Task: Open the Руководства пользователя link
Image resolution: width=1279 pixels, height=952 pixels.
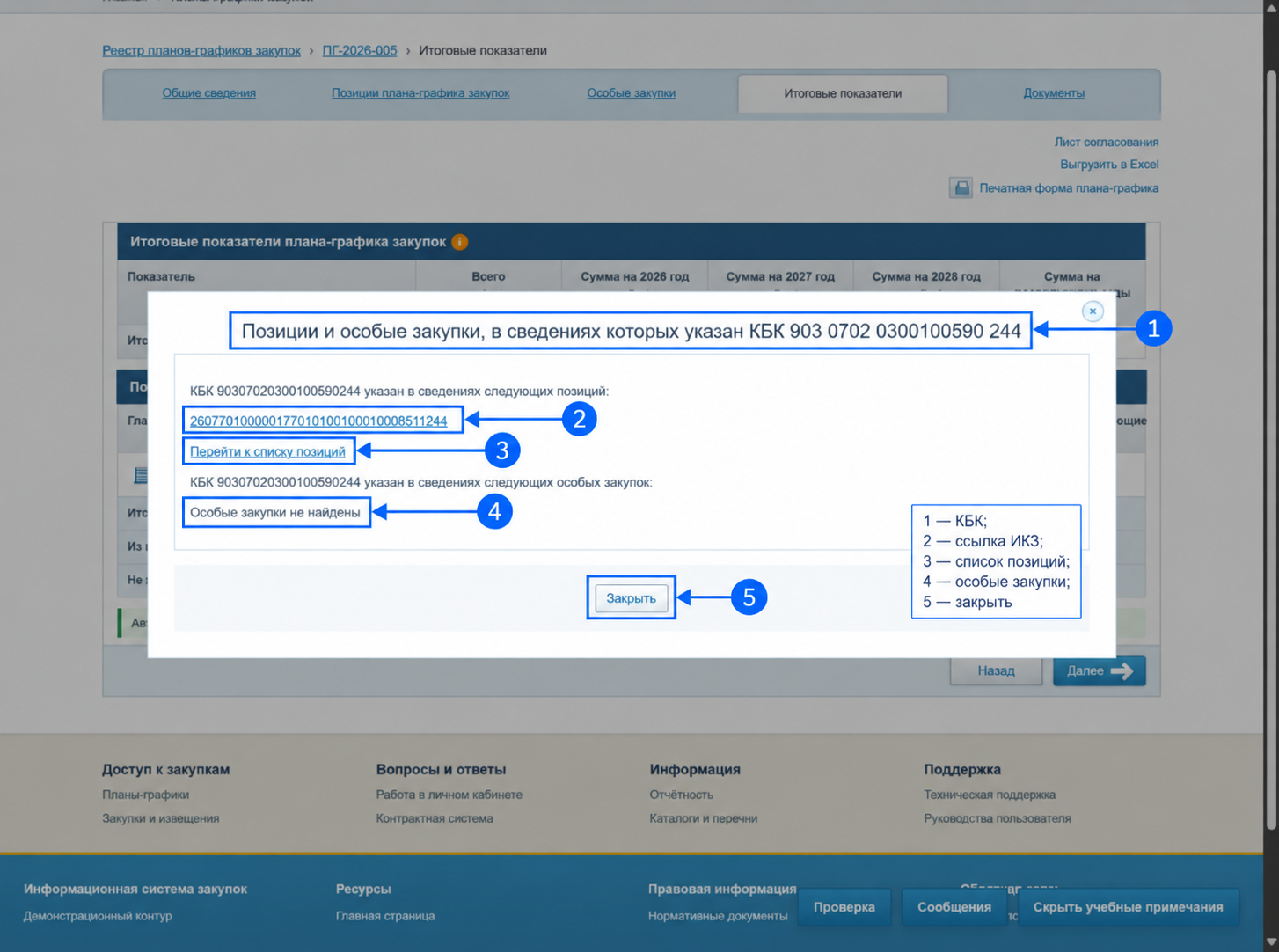Action: pyautogui.click(x=998, y=818)
